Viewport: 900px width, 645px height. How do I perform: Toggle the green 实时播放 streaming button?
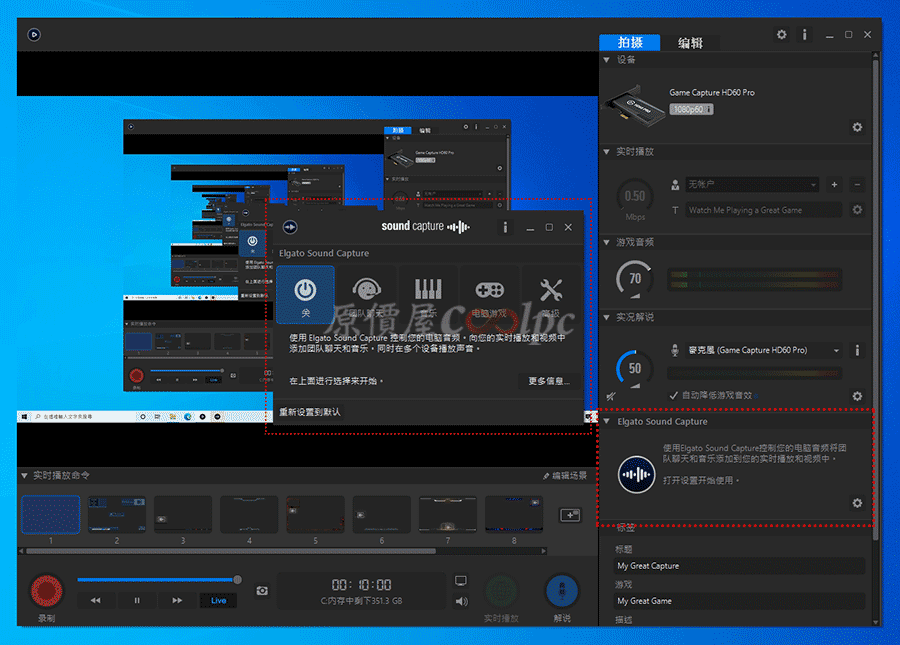click(501, 591)
